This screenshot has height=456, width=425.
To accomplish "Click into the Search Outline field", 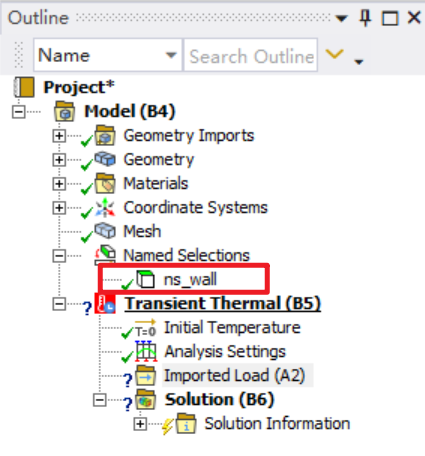I will [251, 55].
